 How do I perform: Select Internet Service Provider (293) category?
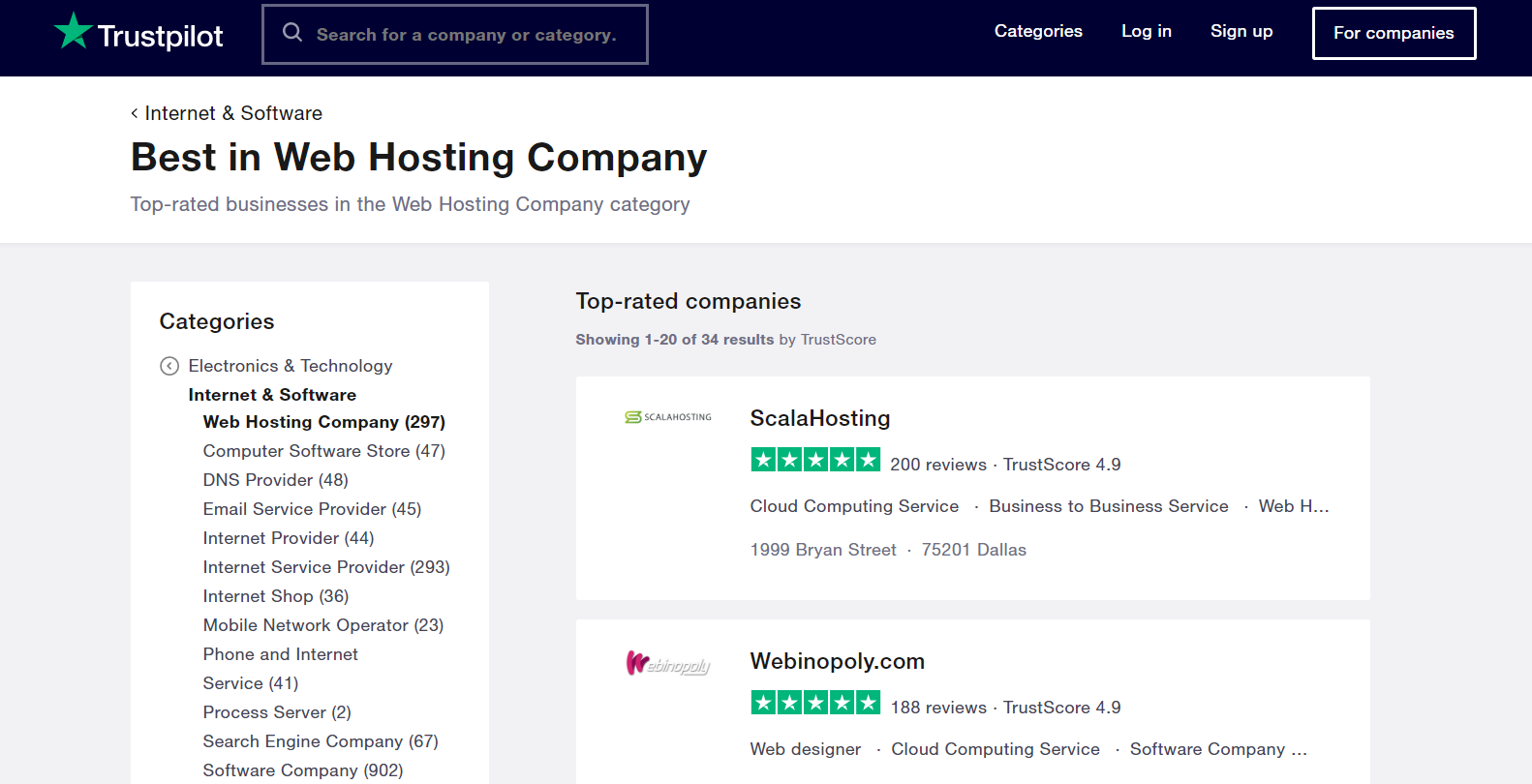(x=326, y=567)
